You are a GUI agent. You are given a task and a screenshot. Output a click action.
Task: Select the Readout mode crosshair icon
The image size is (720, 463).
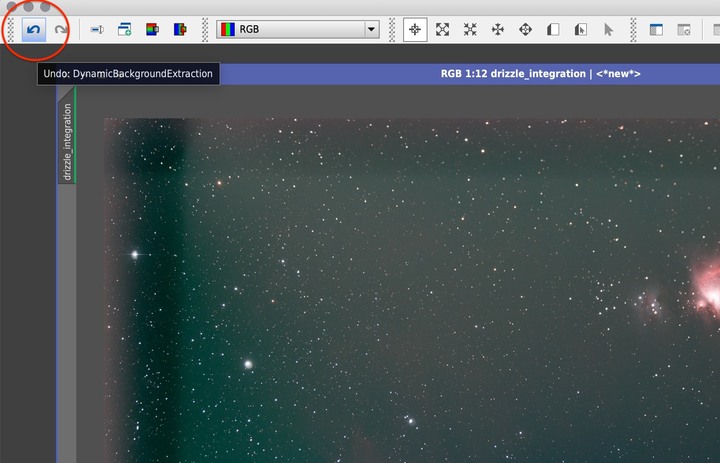415,30
